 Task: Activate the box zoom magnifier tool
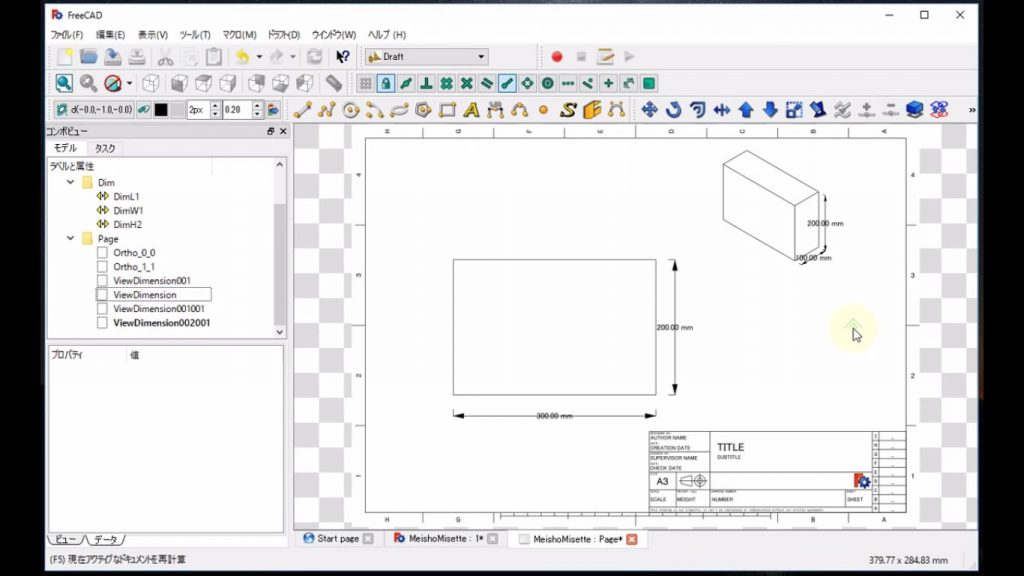[63, 84]
